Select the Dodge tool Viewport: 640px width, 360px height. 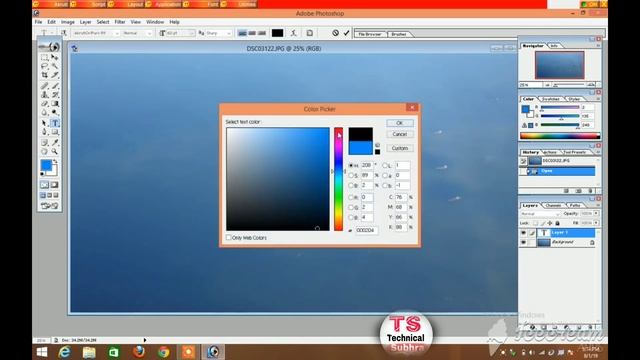[x=55, y=113]
